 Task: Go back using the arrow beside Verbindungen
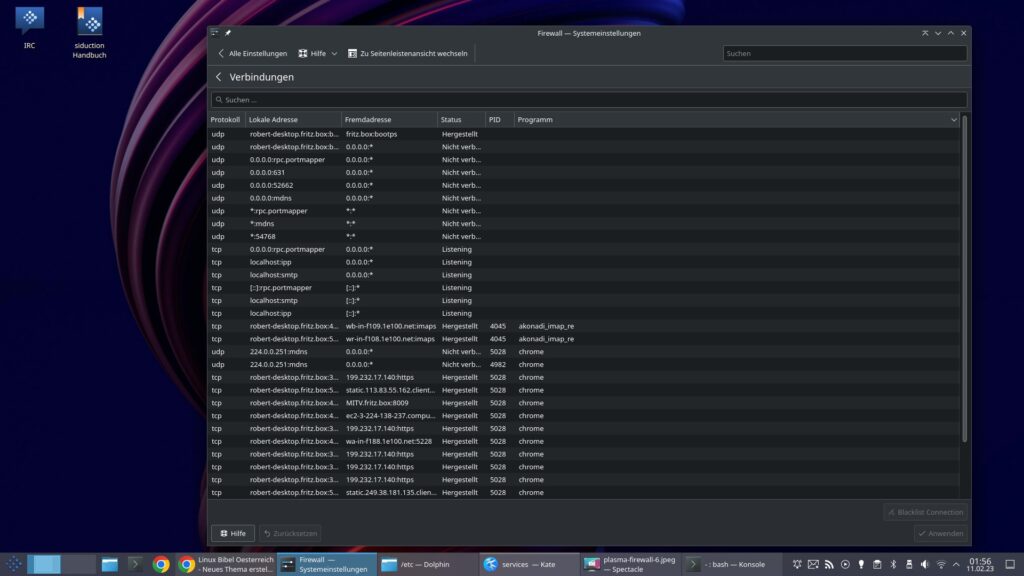219,77
